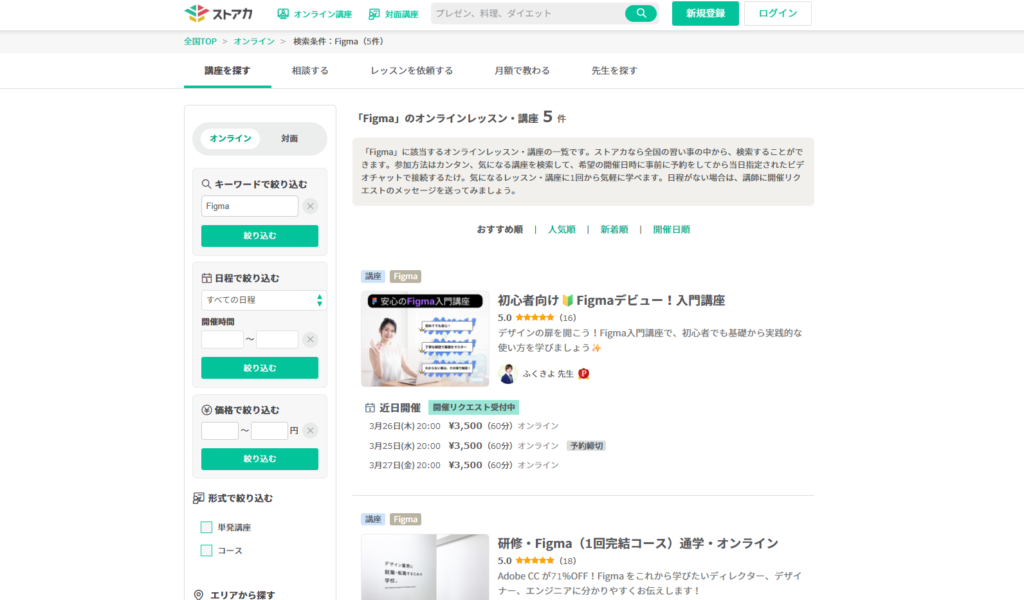Image resolution: width=1024 pixels, height=600 pixels.
Task: Sort results by 人気順
Action: (561, 229)
